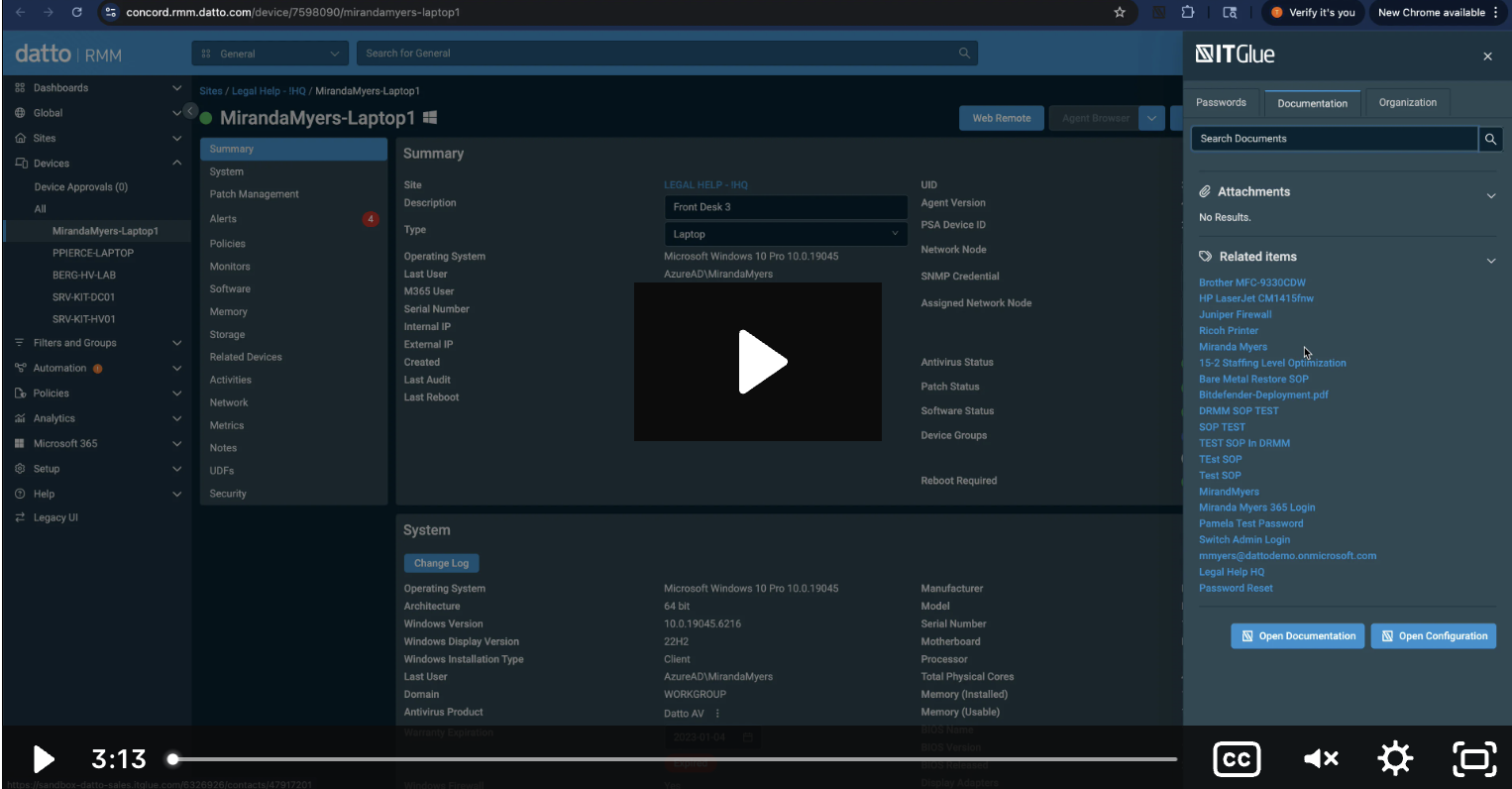The width and height of the screenshot is (1512, 789).
Task: Switch to the Organization tab
Action: click(x=1407, y=103)
